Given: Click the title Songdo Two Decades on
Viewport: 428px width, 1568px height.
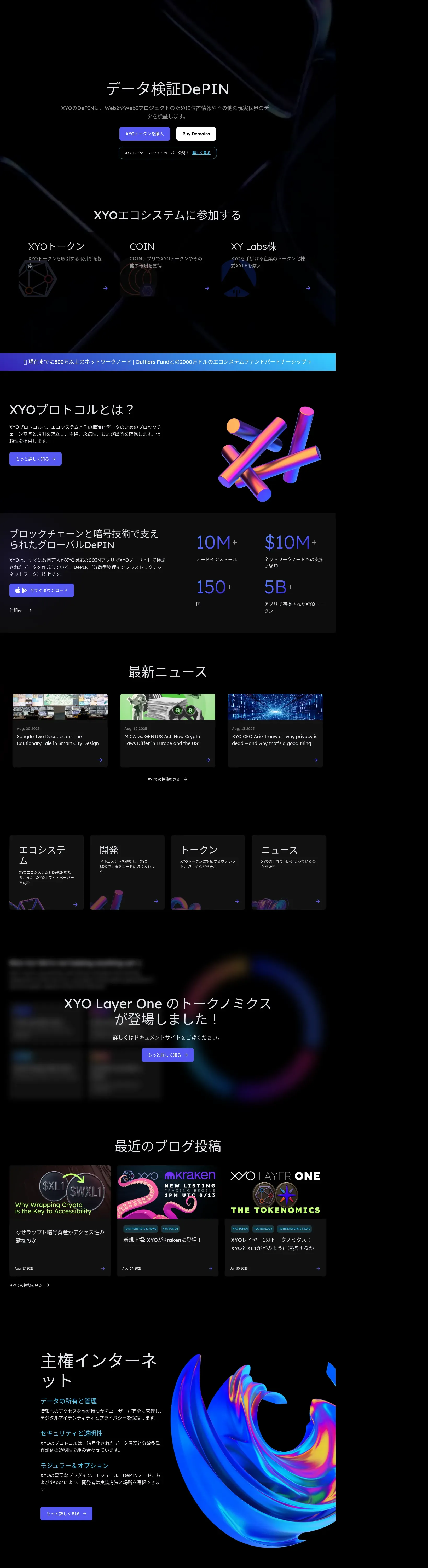Looking at the screenshot, I should pos(58,740).
